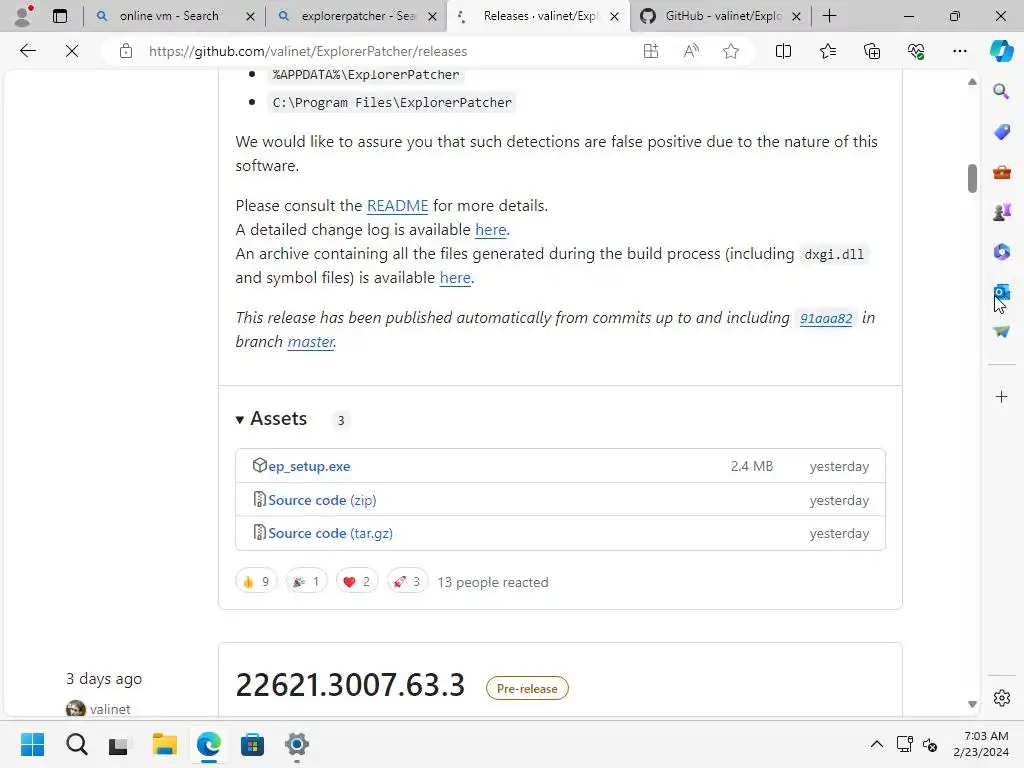
Task: Open taskbar clock and date
Action: click(981, 744)
